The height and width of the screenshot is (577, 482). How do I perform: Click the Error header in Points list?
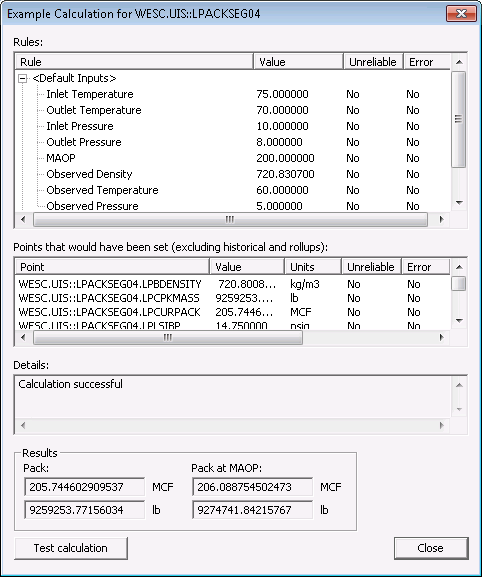pos(425,267)
